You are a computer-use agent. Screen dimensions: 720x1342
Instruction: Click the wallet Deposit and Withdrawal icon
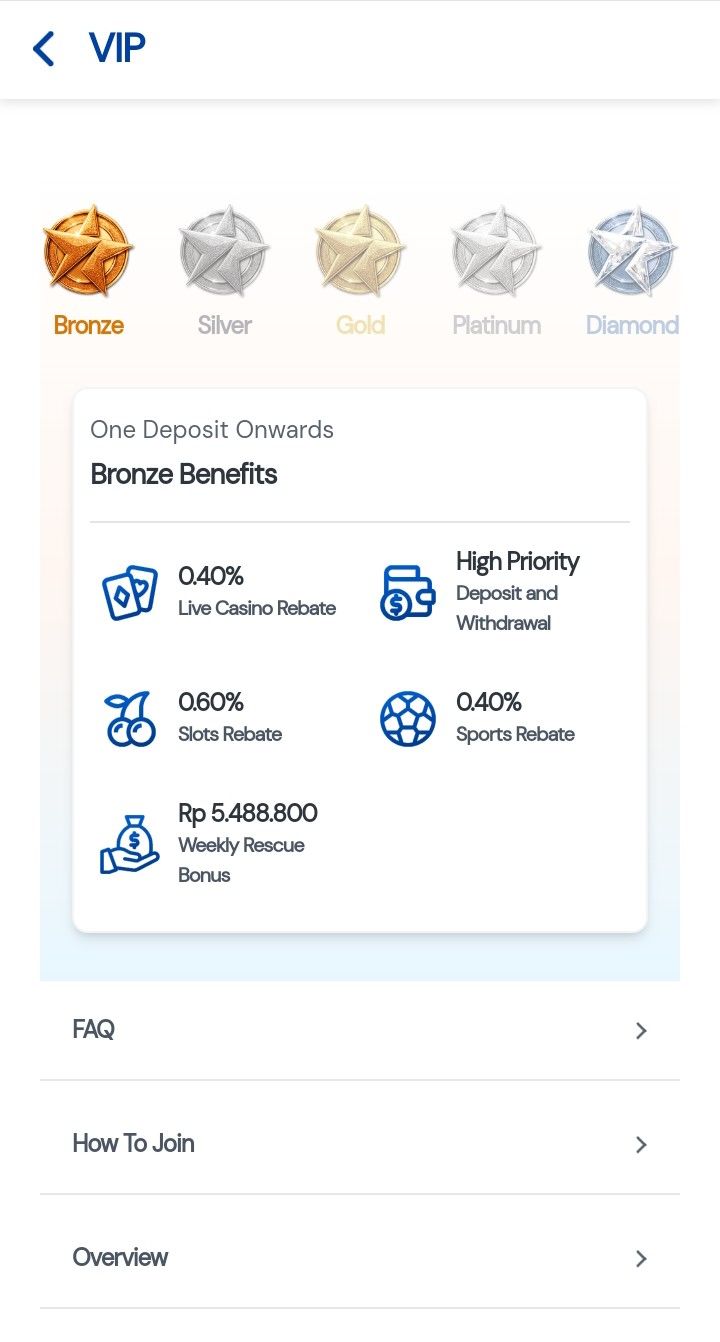point(408,592)
